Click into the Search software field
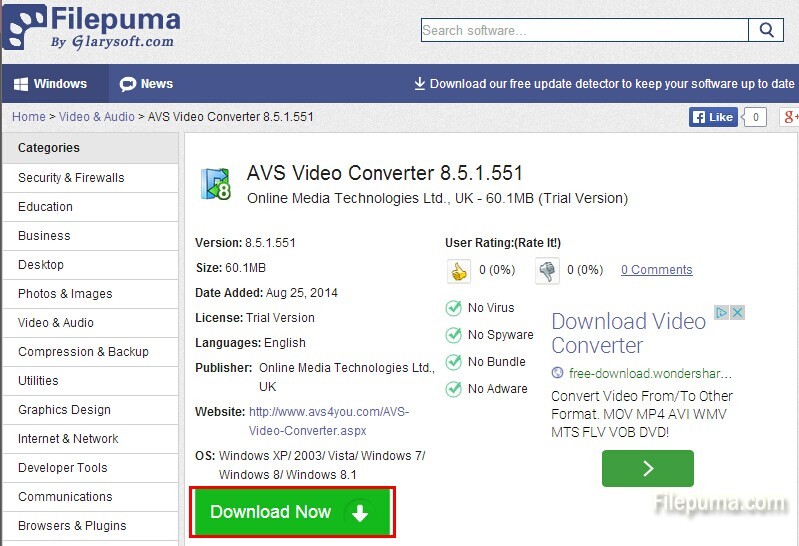 pyautogui.click(x=584, y=31)
